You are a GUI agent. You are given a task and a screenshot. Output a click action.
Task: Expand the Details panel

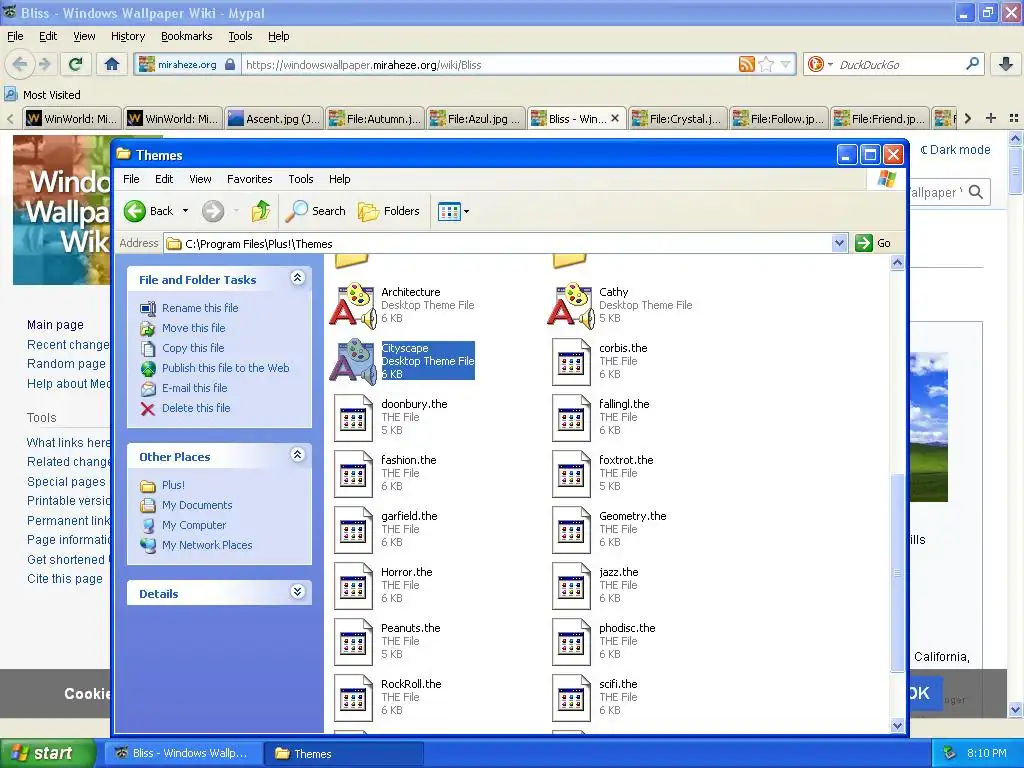coord(297,592)
